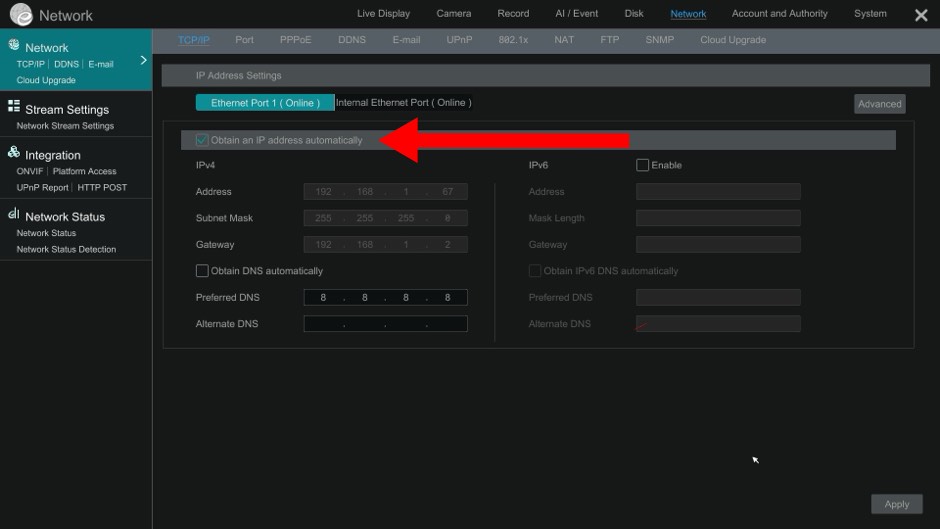The width and height of the screenshot is (940, 529).
Task: Open Cloud Upgrade link in sidebar
Action: (46, 80)
